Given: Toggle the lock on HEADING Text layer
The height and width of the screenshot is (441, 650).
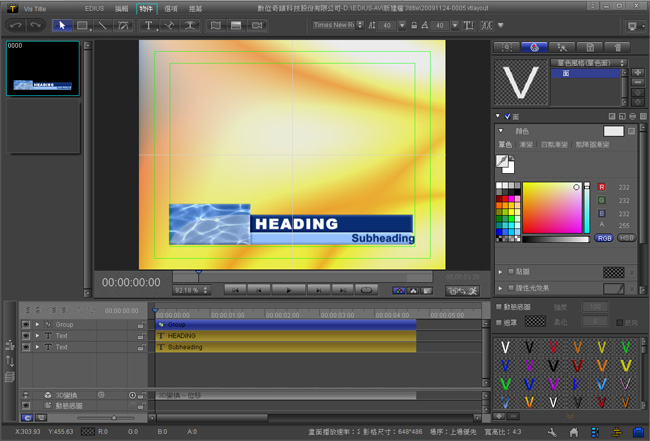Looking at the screenshot, I should (141, 336).
